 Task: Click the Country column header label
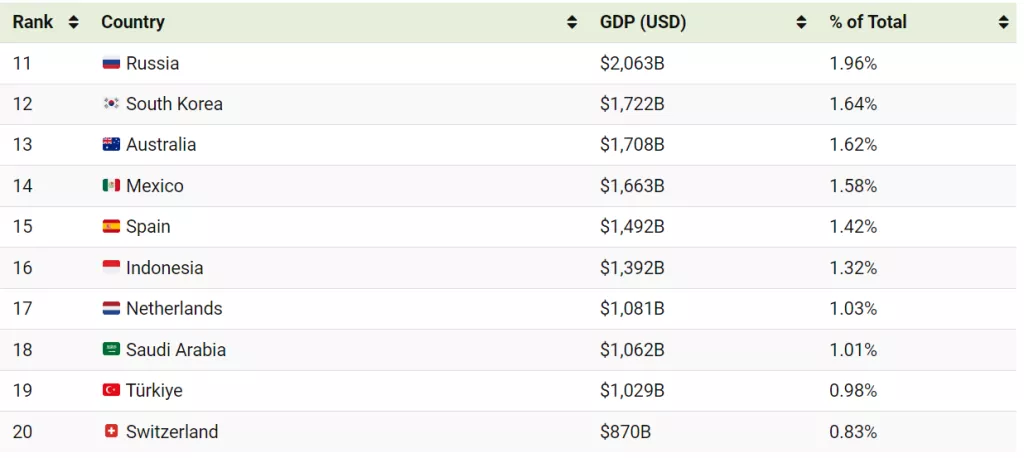[x=133, y=22]
